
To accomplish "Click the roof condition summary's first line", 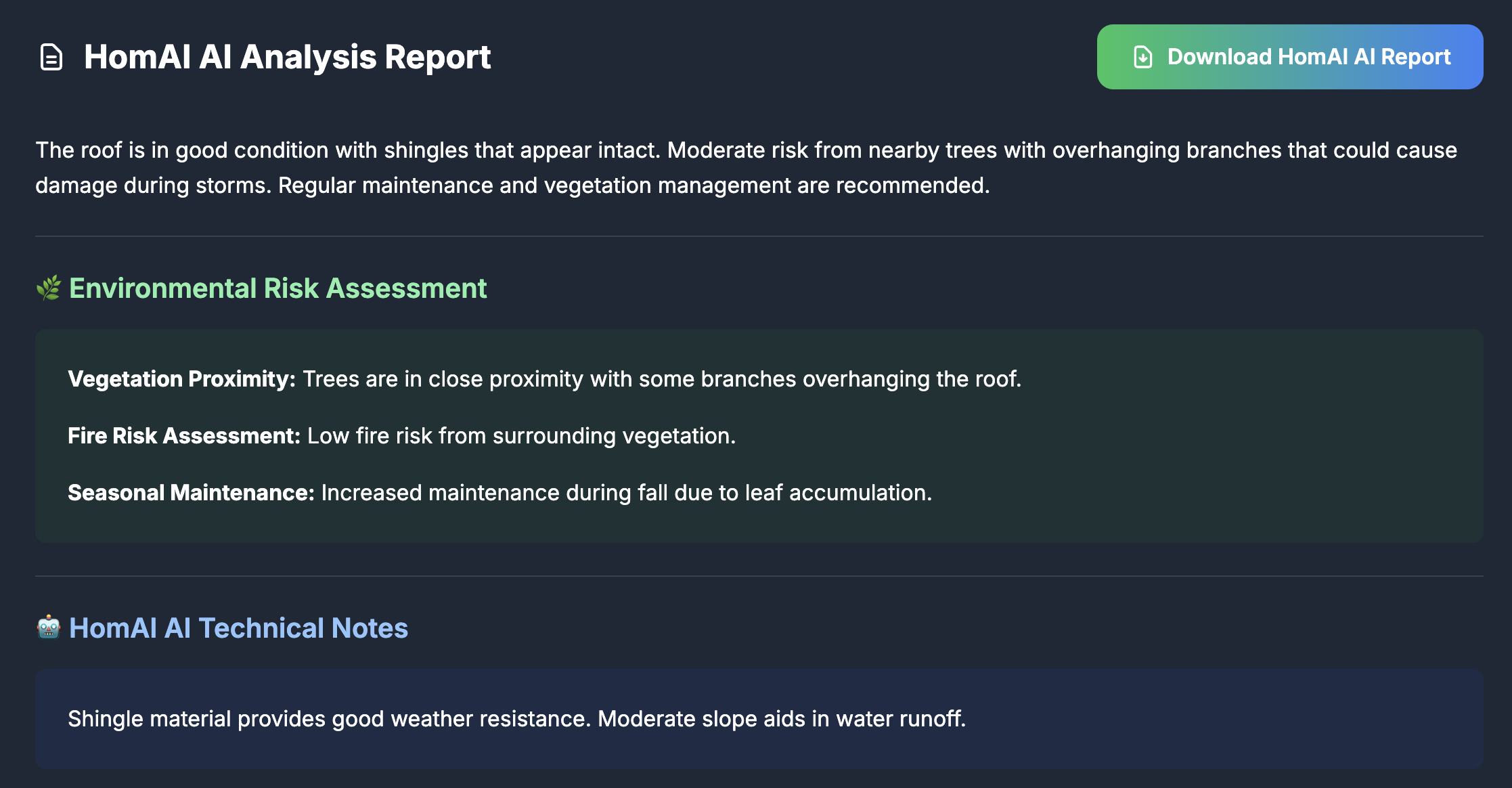I will pyautogui.click(x=745, y=150).
